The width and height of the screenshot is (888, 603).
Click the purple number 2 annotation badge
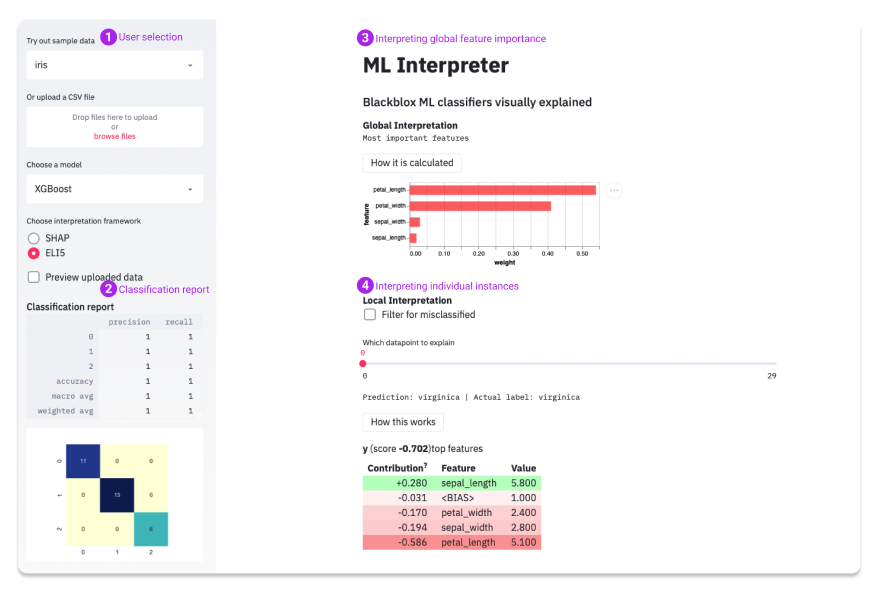(109, 289)
